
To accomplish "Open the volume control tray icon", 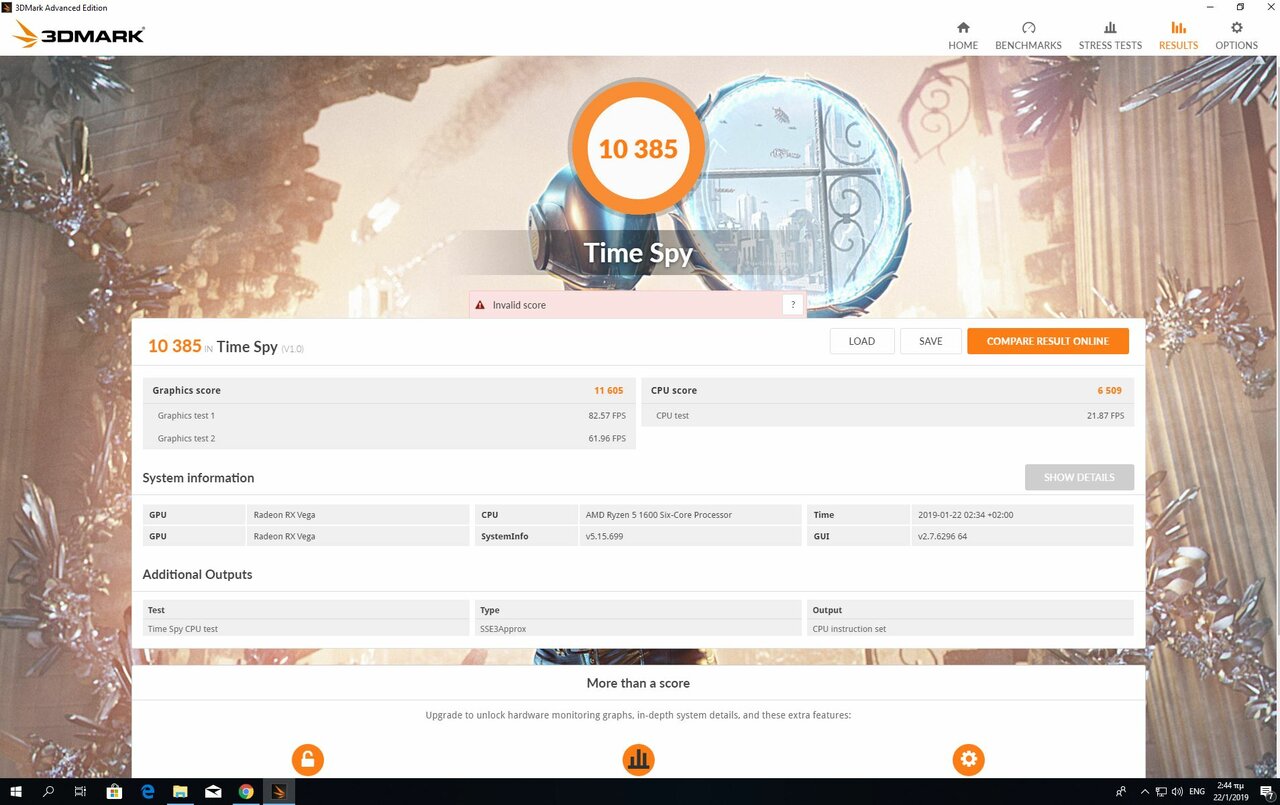I will [x=1176, y=791].
